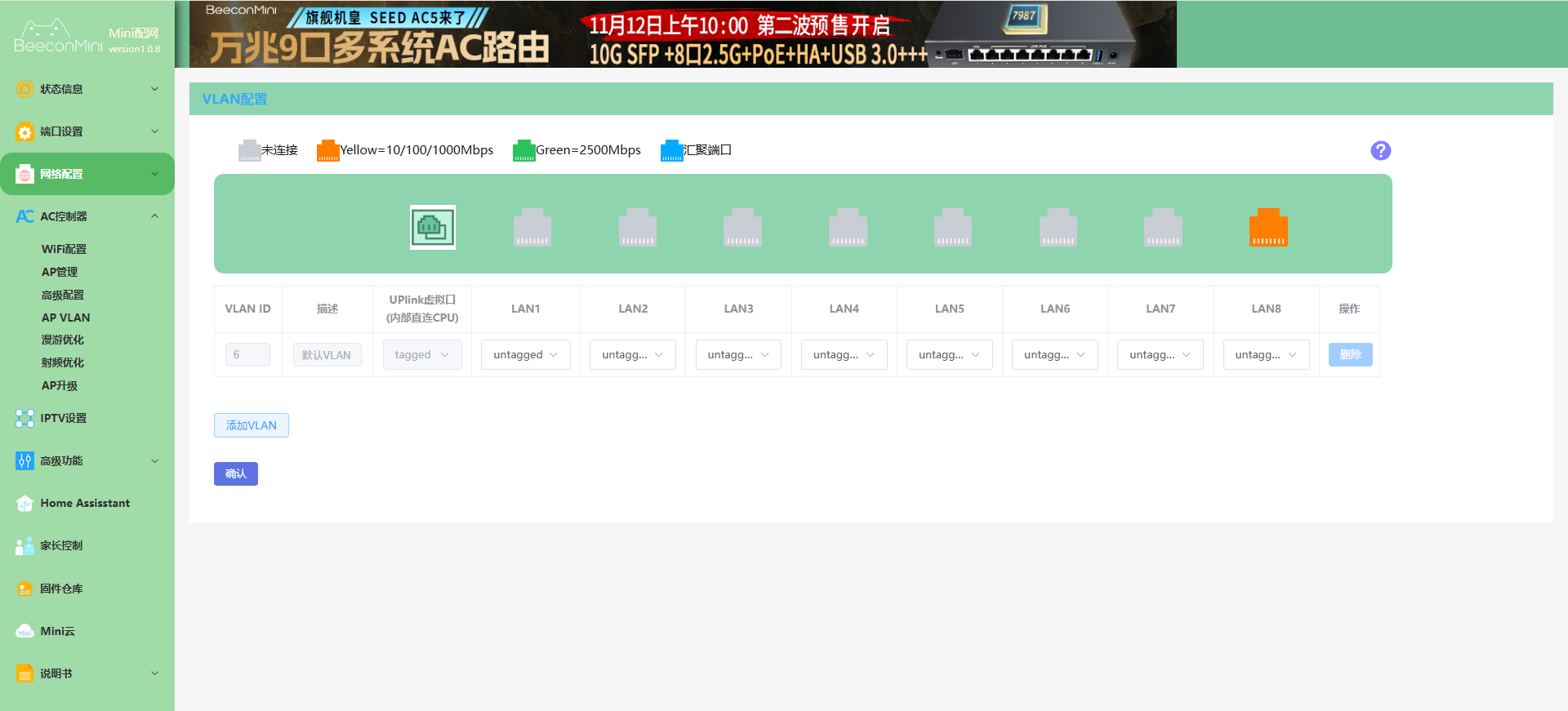
Task: Open WiFi配置 submenu item
Action: [x=64, y=249]
